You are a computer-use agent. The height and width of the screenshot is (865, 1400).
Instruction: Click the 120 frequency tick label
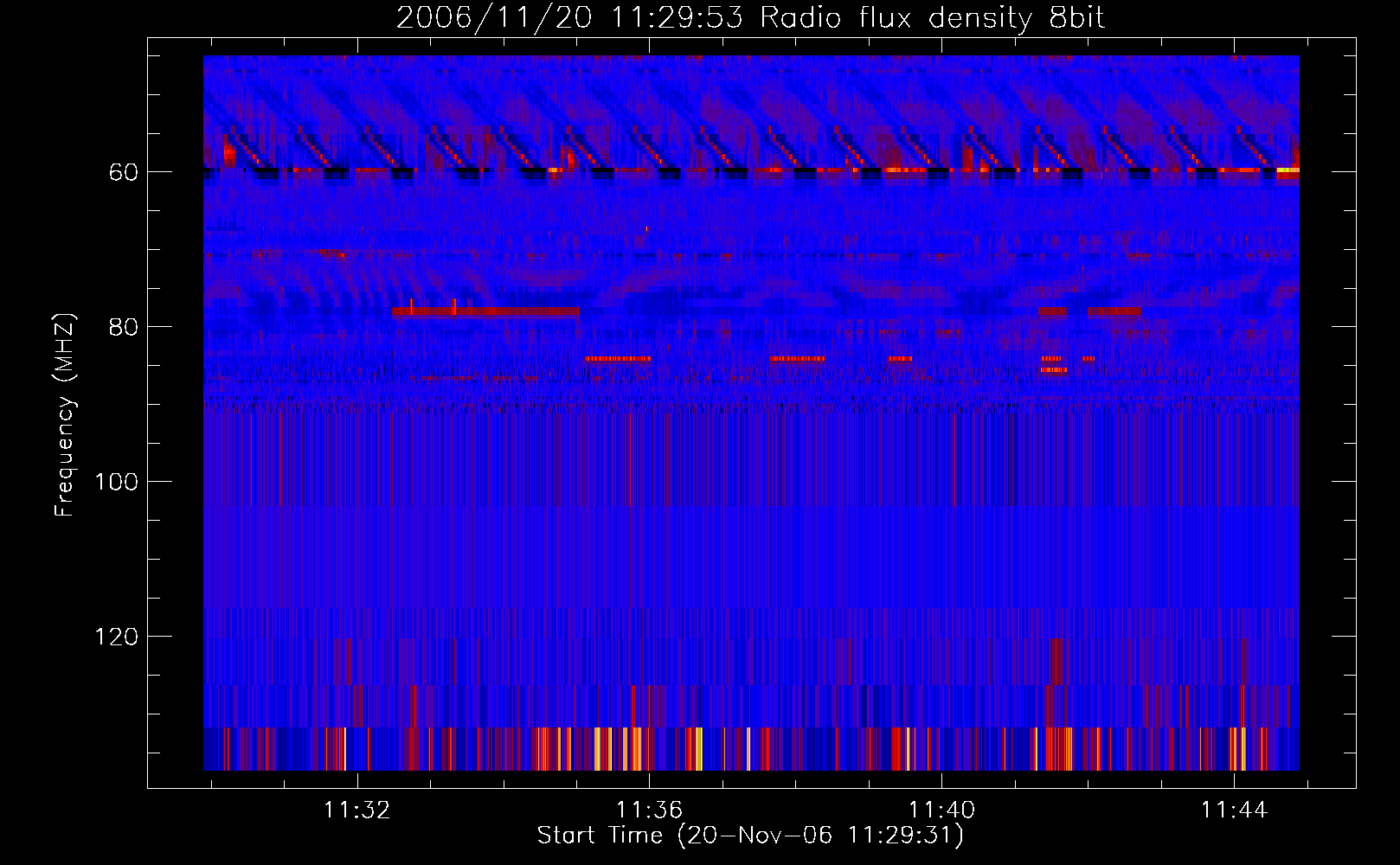pyautogui.click(x=117, y=637)
